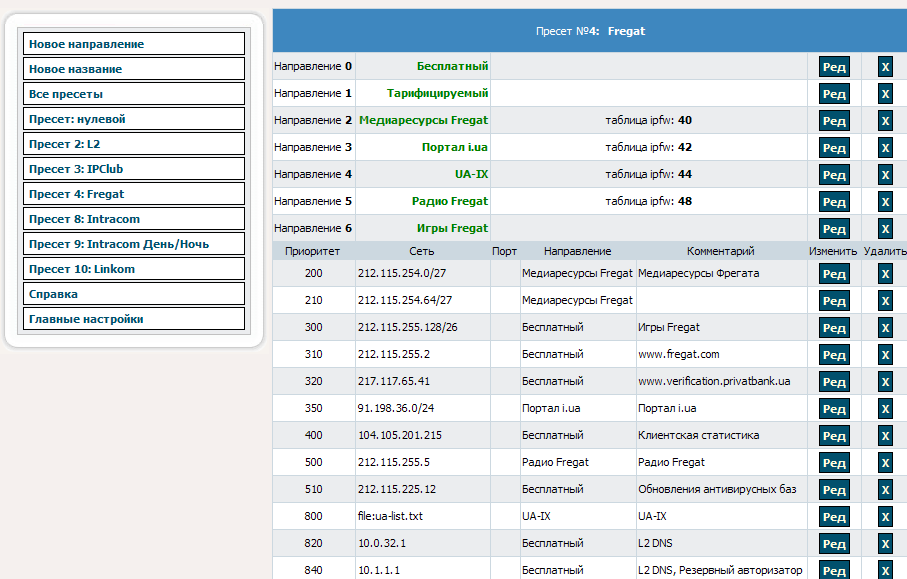Delete the 10.1.1.1 Резервный авторизатор rule
Image resolution: width=907 pixels, height=579 pixels.
click(885, 570)
